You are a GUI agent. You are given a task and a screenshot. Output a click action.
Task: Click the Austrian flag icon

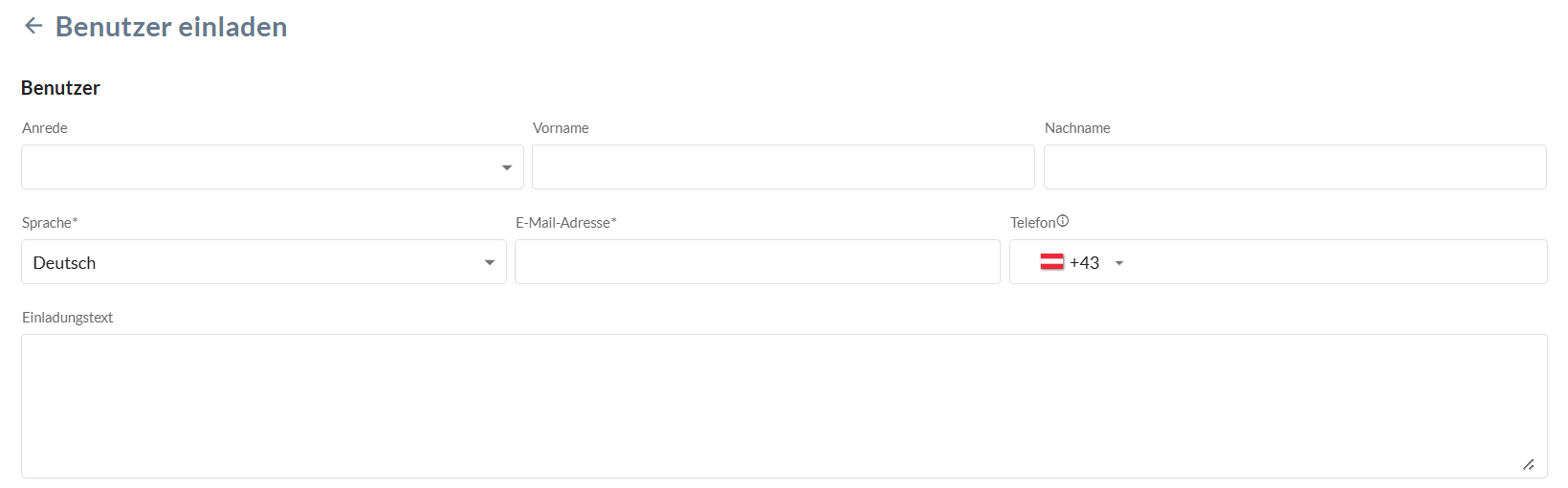coord(1051,262)
